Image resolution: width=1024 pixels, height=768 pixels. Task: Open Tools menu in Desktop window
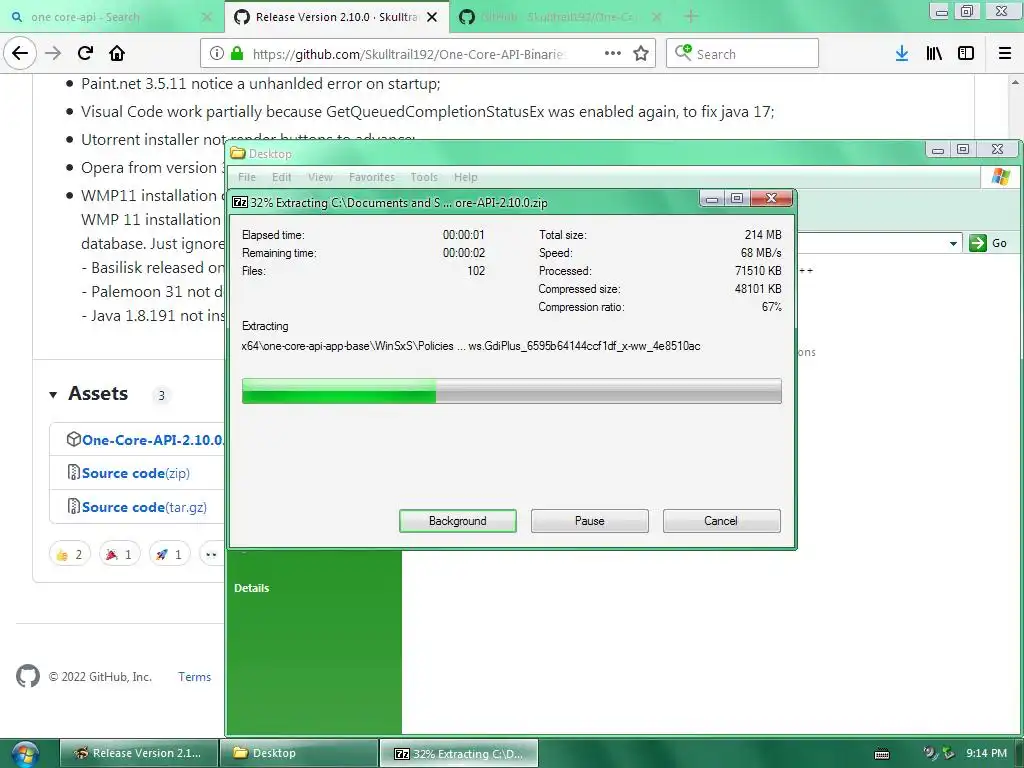point(424,177)
